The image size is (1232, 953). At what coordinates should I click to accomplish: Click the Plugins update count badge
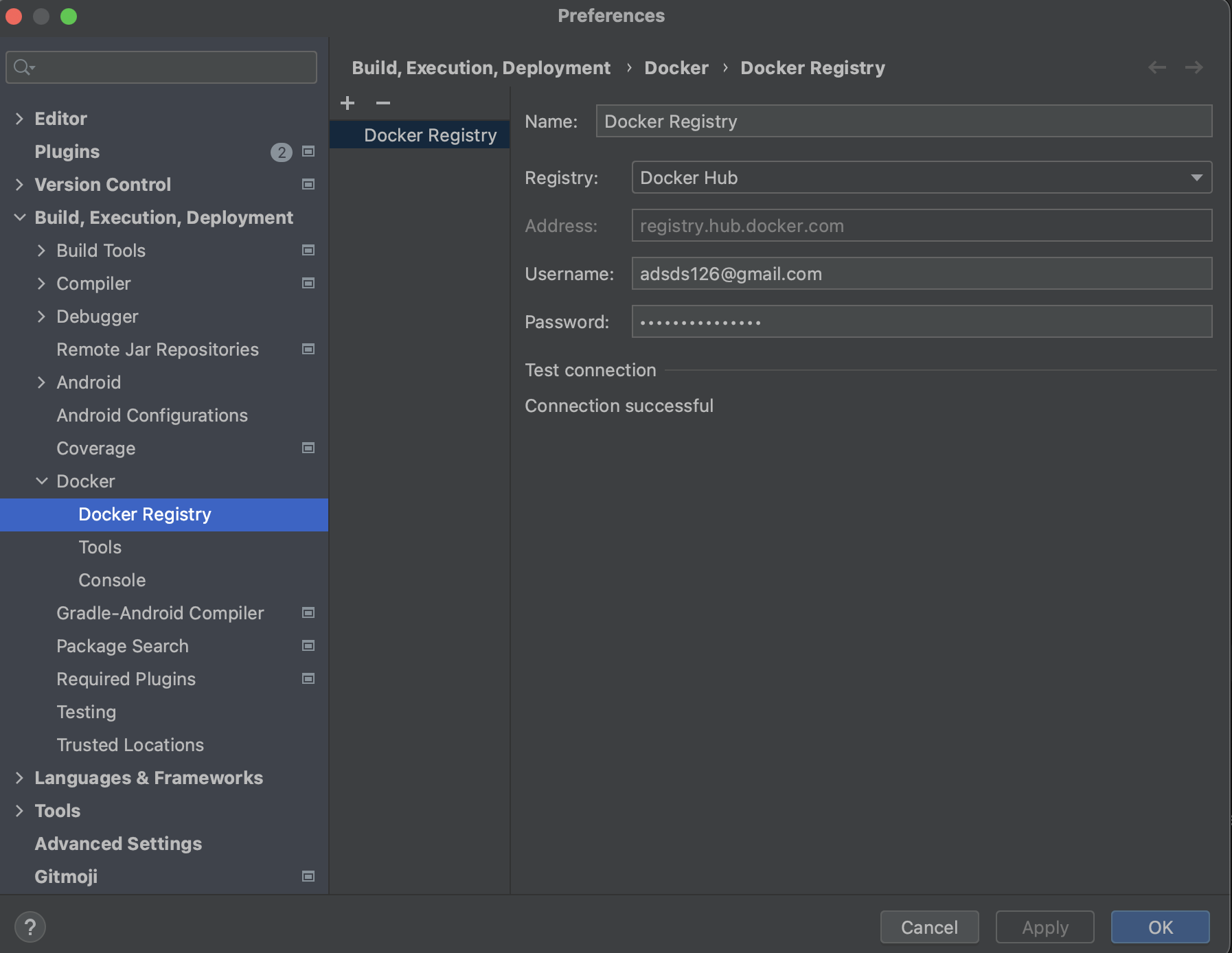tap(282, 152)
